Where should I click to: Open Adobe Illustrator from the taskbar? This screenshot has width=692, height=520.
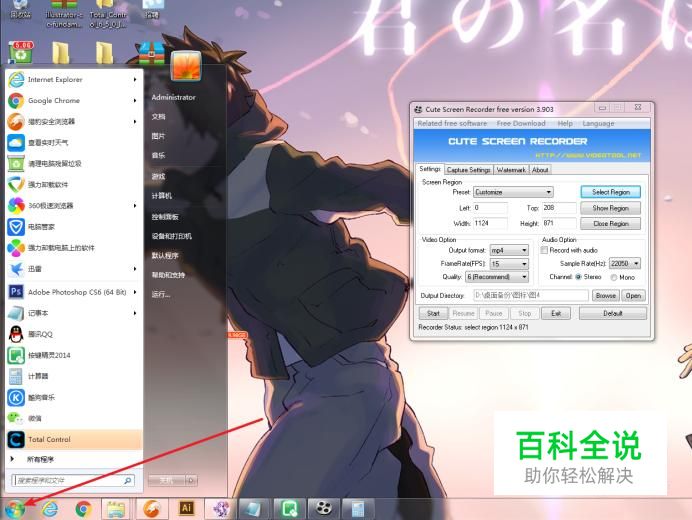[186, 508]
